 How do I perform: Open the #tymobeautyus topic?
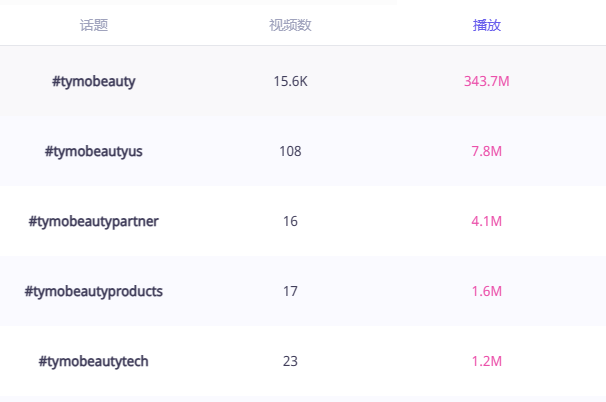94,151
